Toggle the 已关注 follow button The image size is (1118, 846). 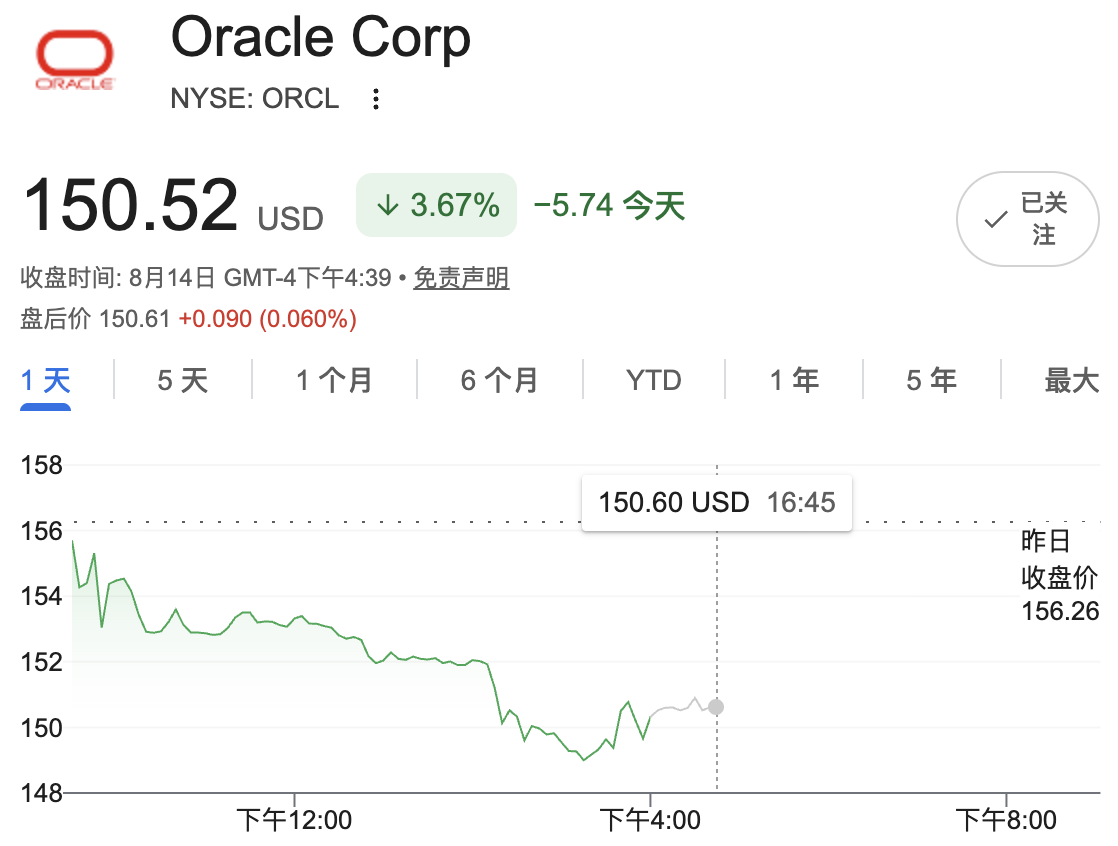1027,219
